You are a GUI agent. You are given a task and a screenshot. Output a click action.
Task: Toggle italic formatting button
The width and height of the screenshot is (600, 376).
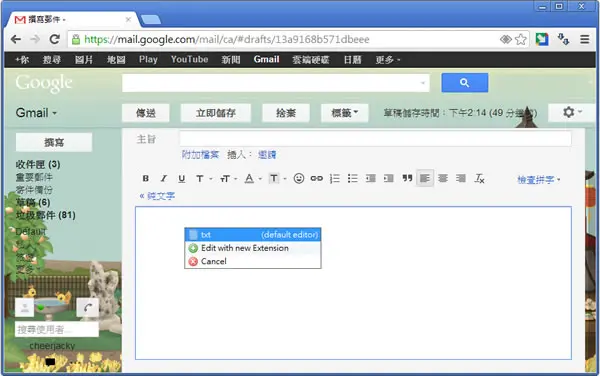click(164, 178)
